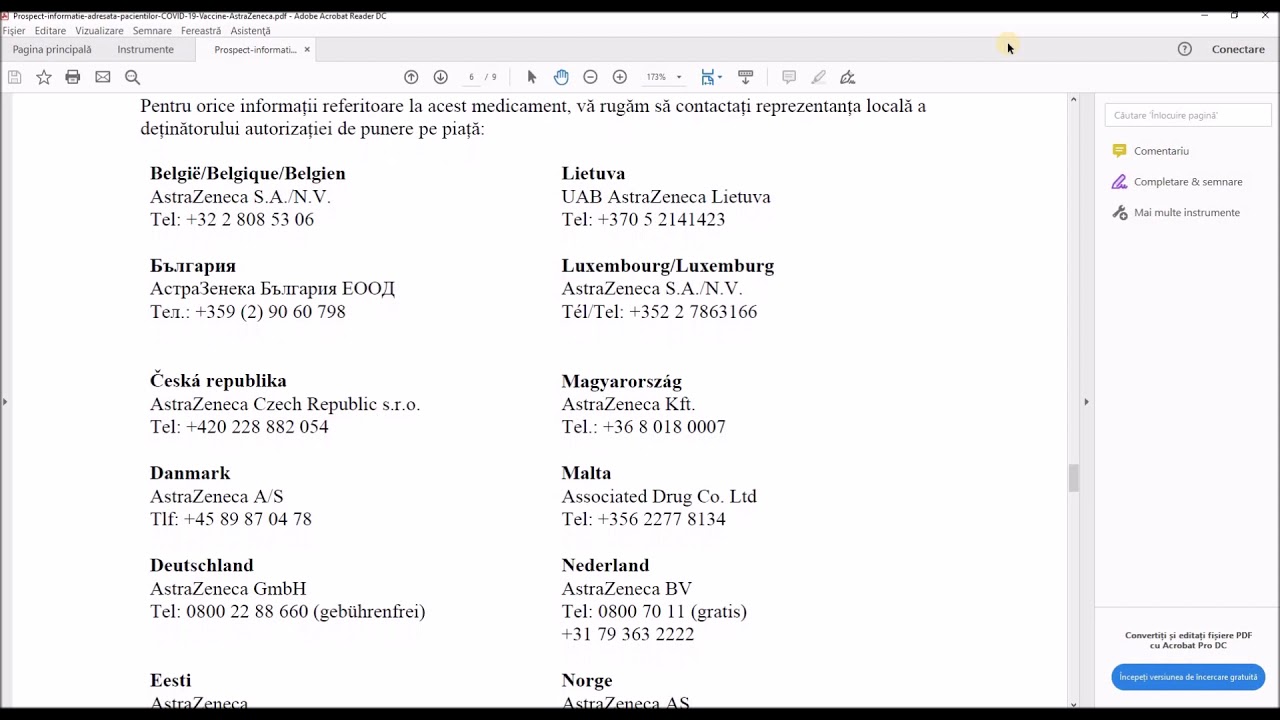Click the Save file icon
The image size is (1280, 720).
coord(14,77)
